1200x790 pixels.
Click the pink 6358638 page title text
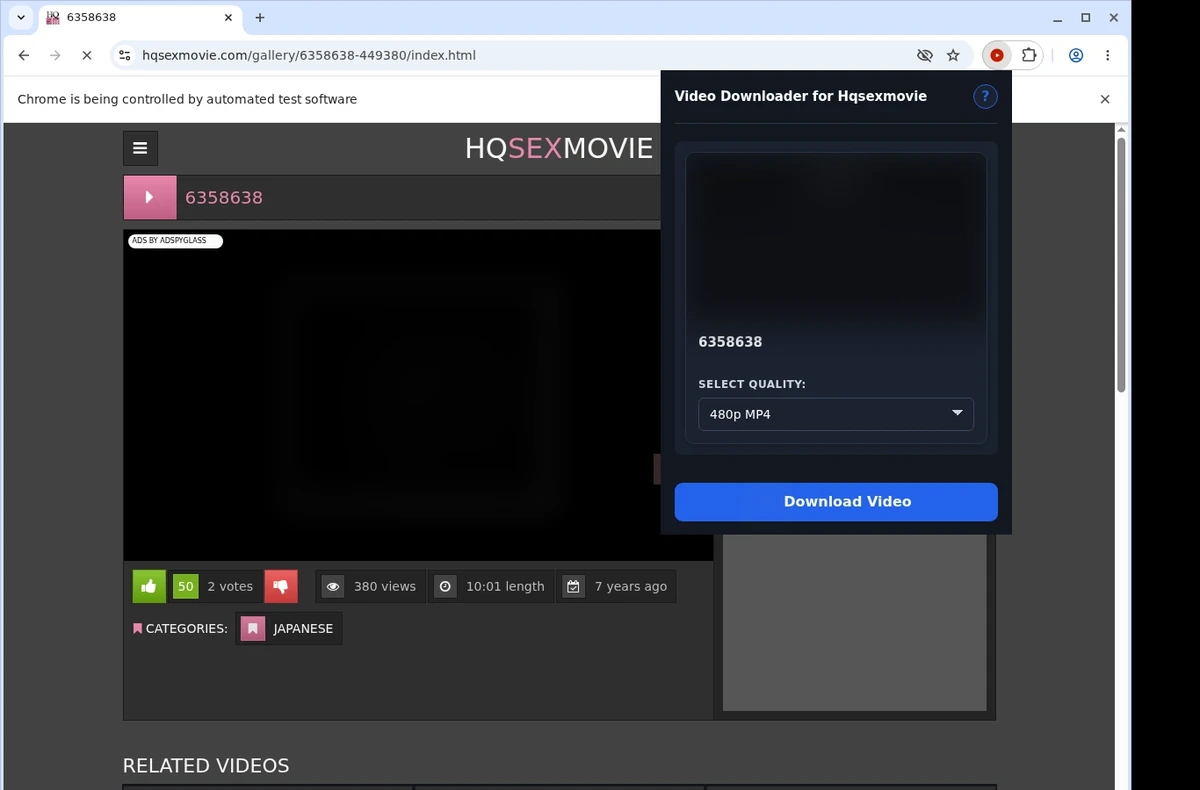[224, 198]
